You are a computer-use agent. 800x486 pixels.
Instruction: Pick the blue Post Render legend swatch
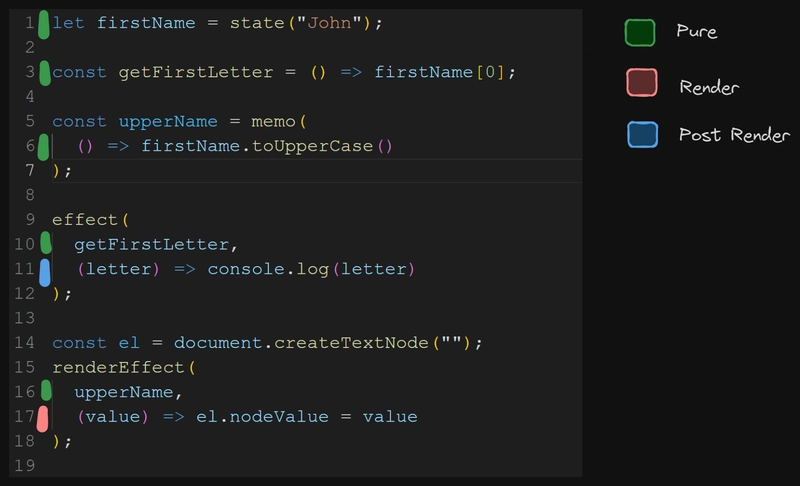(642, 134)
